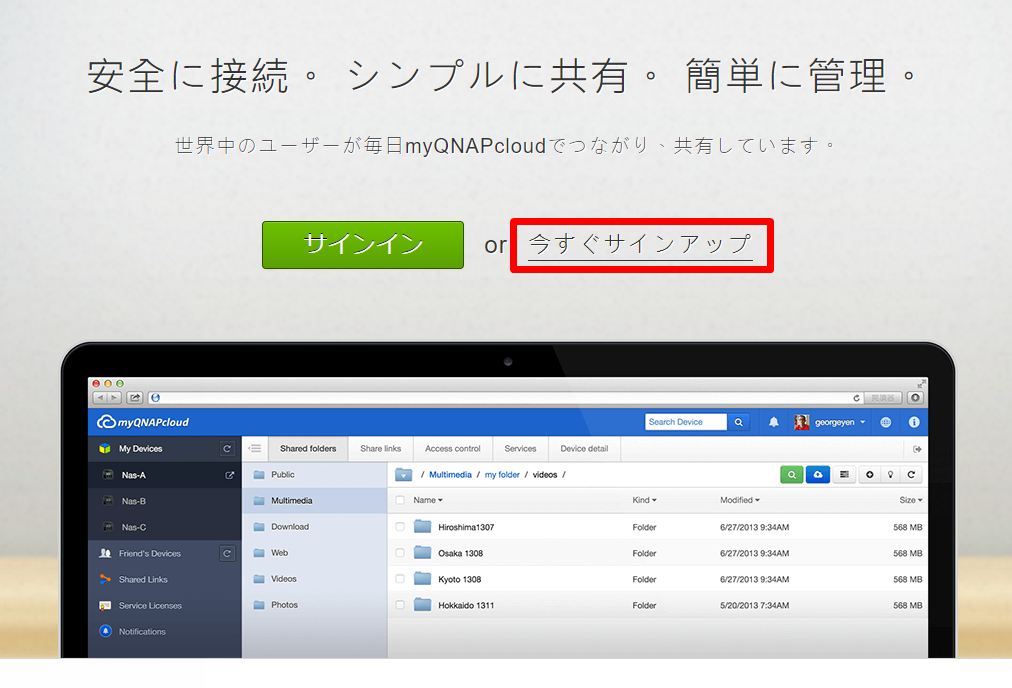Open Service Licenses in sidebar
This screenshot has width=1012, height=688.
coord(150,605)
